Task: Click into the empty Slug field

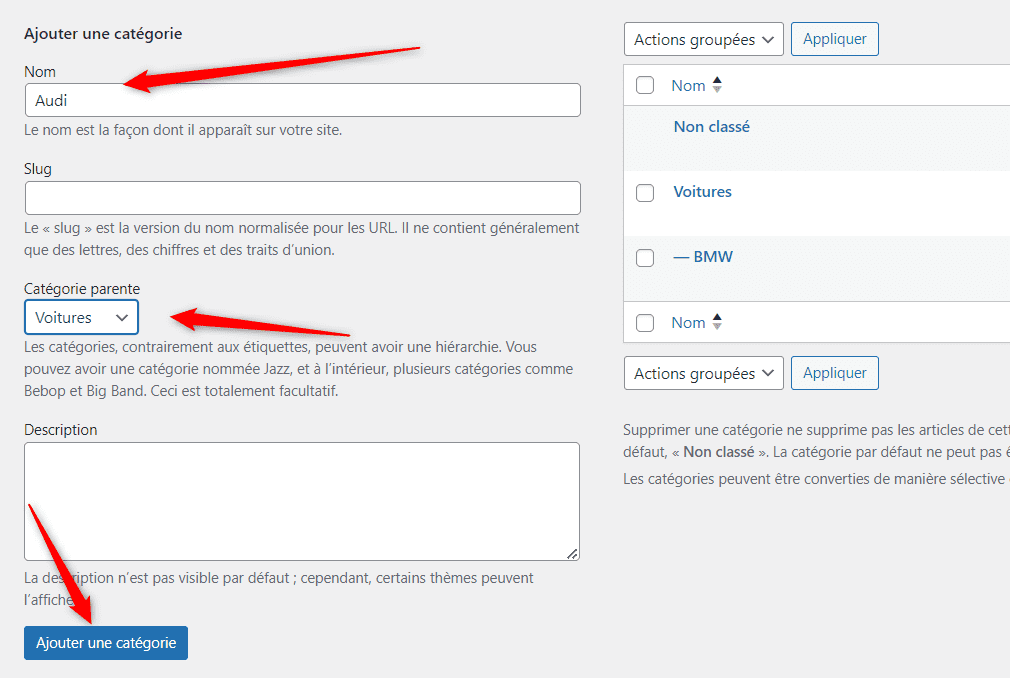Action: (x=303, y=198)
